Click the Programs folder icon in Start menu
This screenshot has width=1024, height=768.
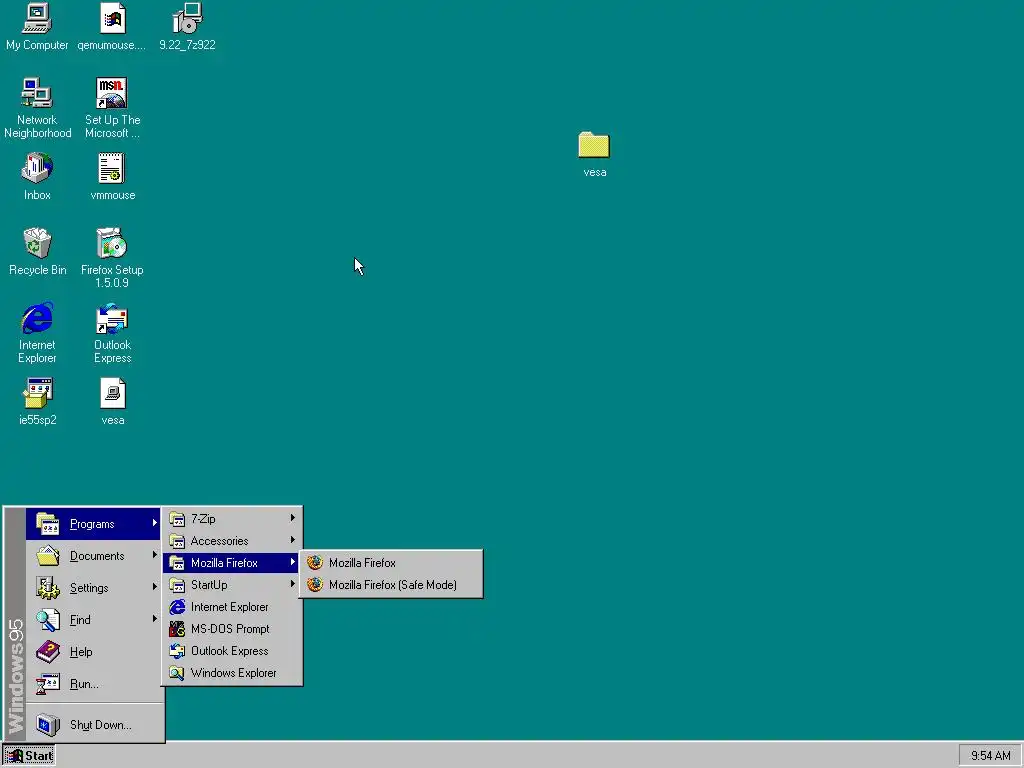48,524
